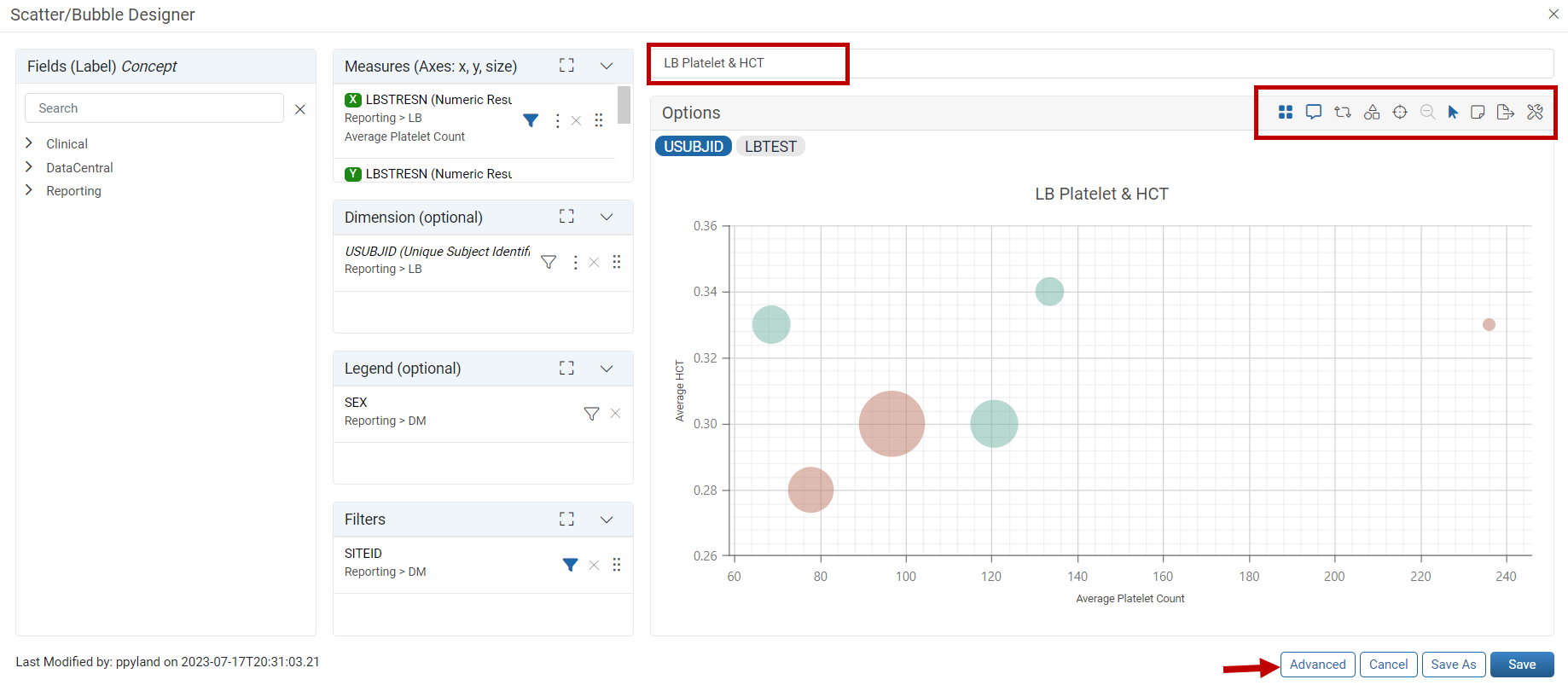Click the sticky note icon in Options
1568x691 pixels.
(1478, 113)
